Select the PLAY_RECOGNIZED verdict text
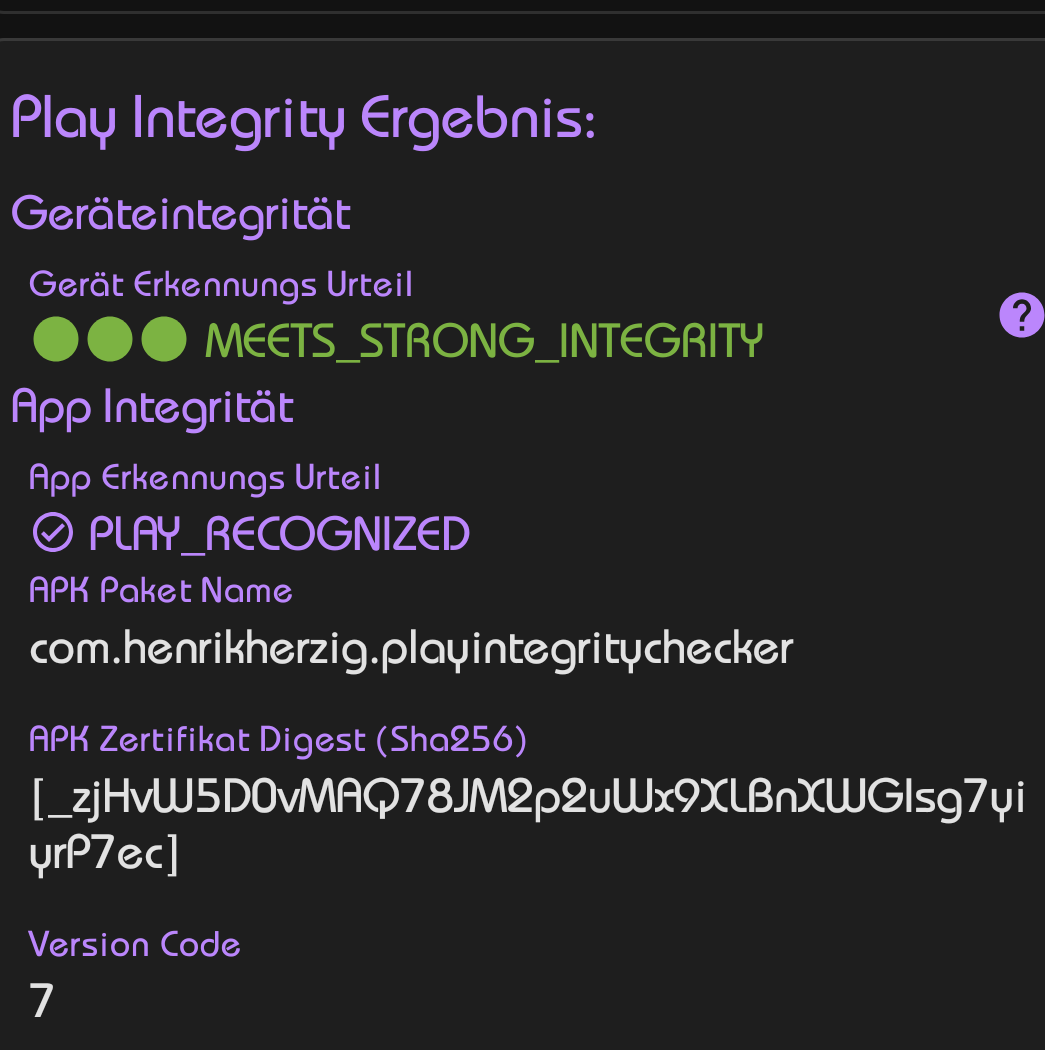The image size is (1045, 1050). [280, 534]
